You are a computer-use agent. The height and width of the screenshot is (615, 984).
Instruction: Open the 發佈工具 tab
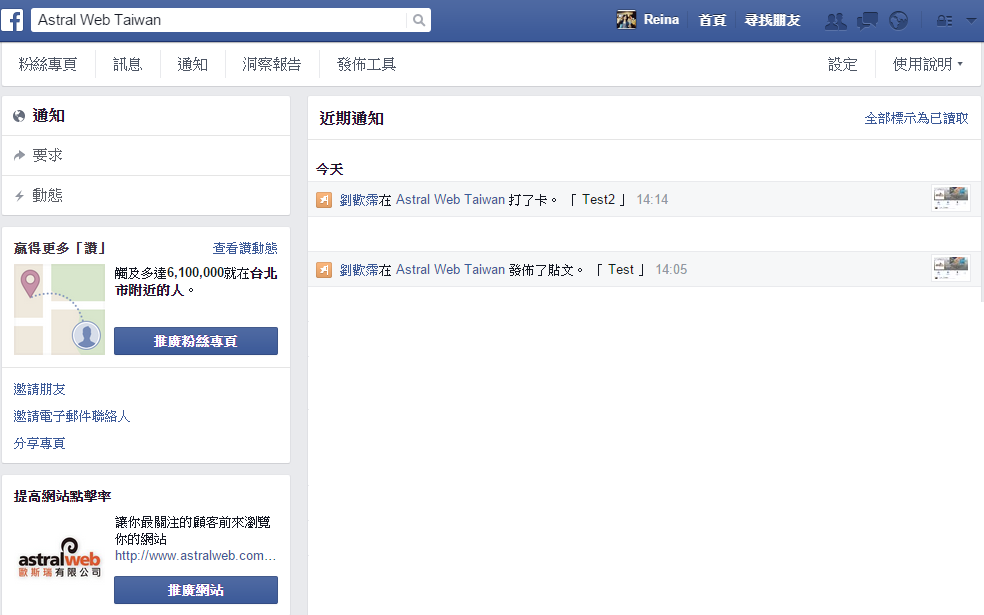pos(366,64)
